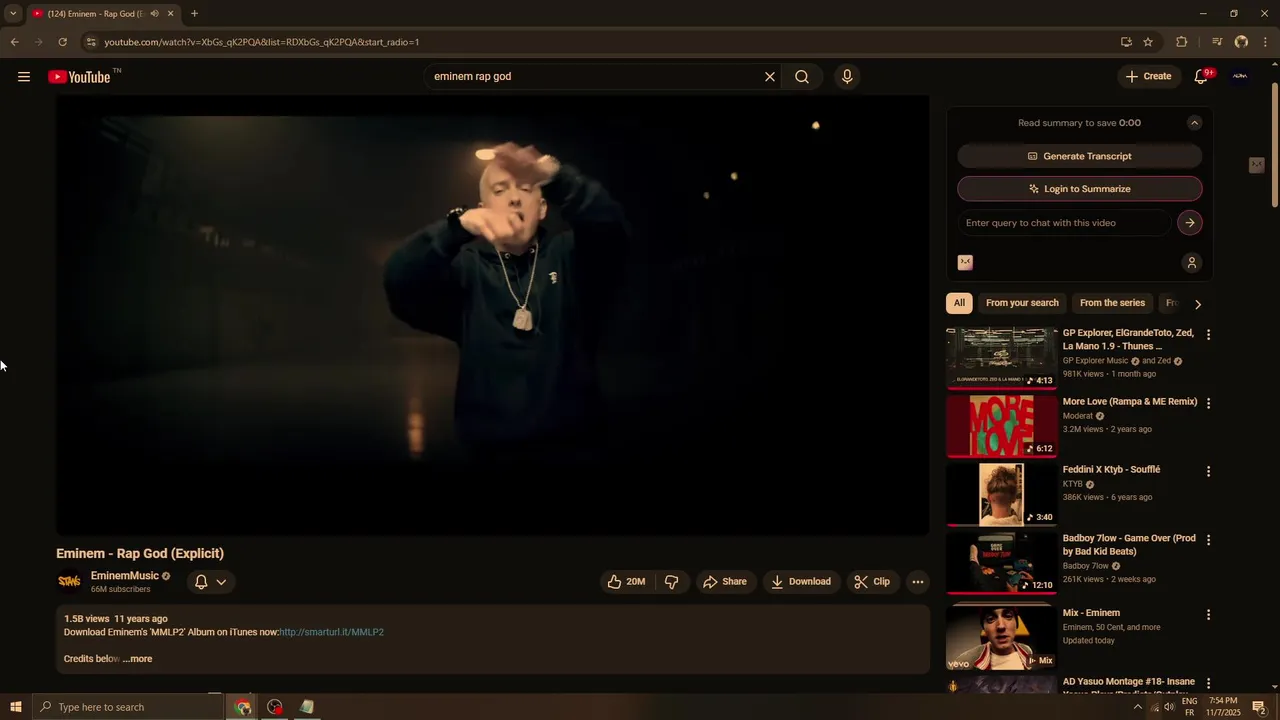Open Windows notification center icon
This screenshot has height=720, width=1280.
coord(1259,707)
